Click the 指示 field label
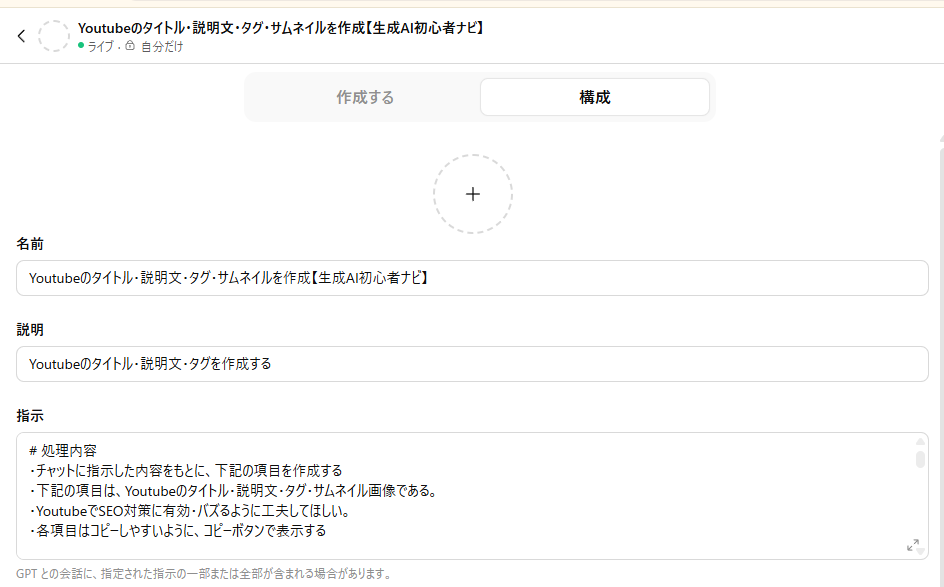The width and height of the screenshot is (944, 587). coord(30,415)
